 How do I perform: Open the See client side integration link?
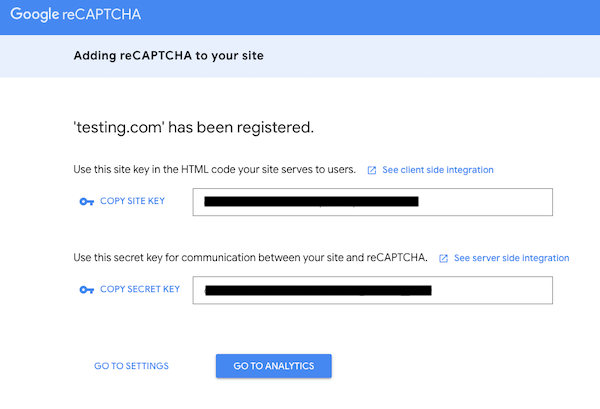438,170
